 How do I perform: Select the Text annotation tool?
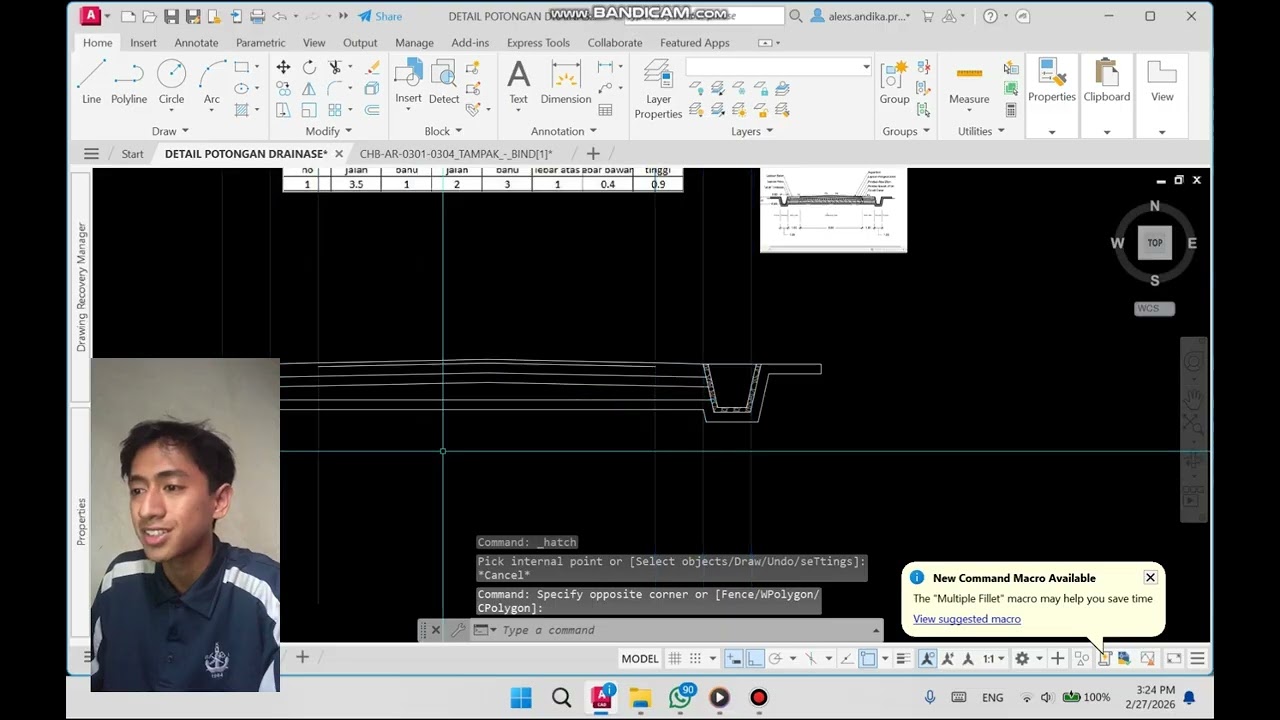(518, 82)
